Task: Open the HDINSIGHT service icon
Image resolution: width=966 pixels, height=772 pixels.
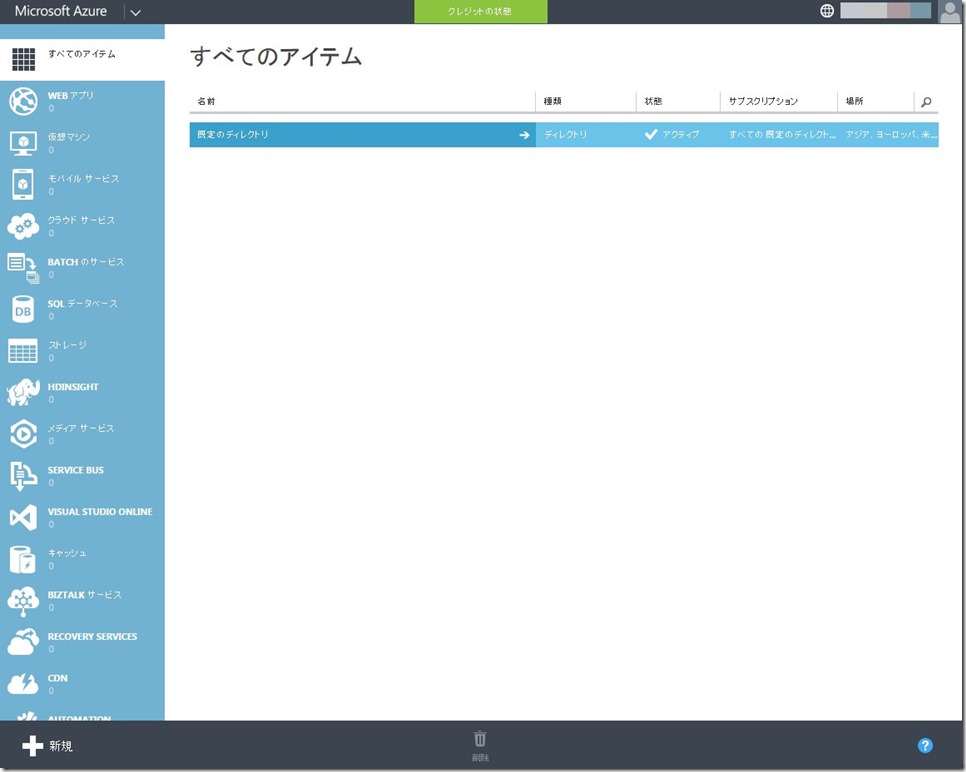Action: pyautogui.click(x=23, y=392)
